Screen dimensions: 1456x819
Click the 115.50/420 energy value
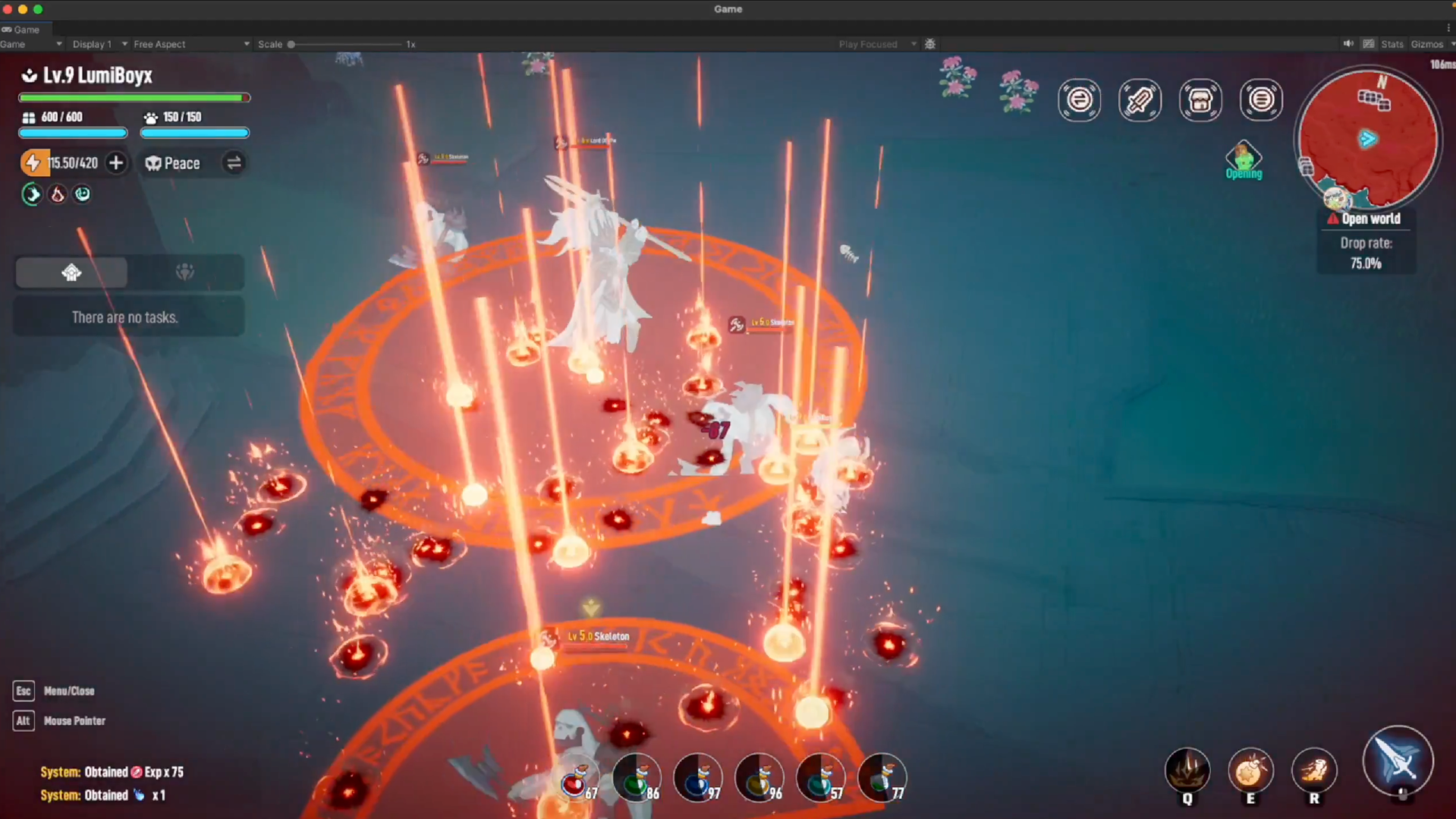click(x=72, y=163)
